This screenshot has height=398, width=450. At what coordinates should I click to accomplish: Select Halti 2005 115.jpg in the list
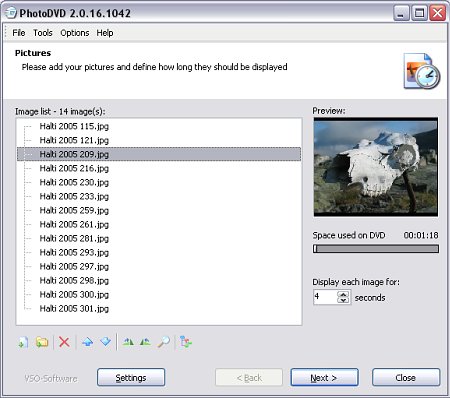74,126
